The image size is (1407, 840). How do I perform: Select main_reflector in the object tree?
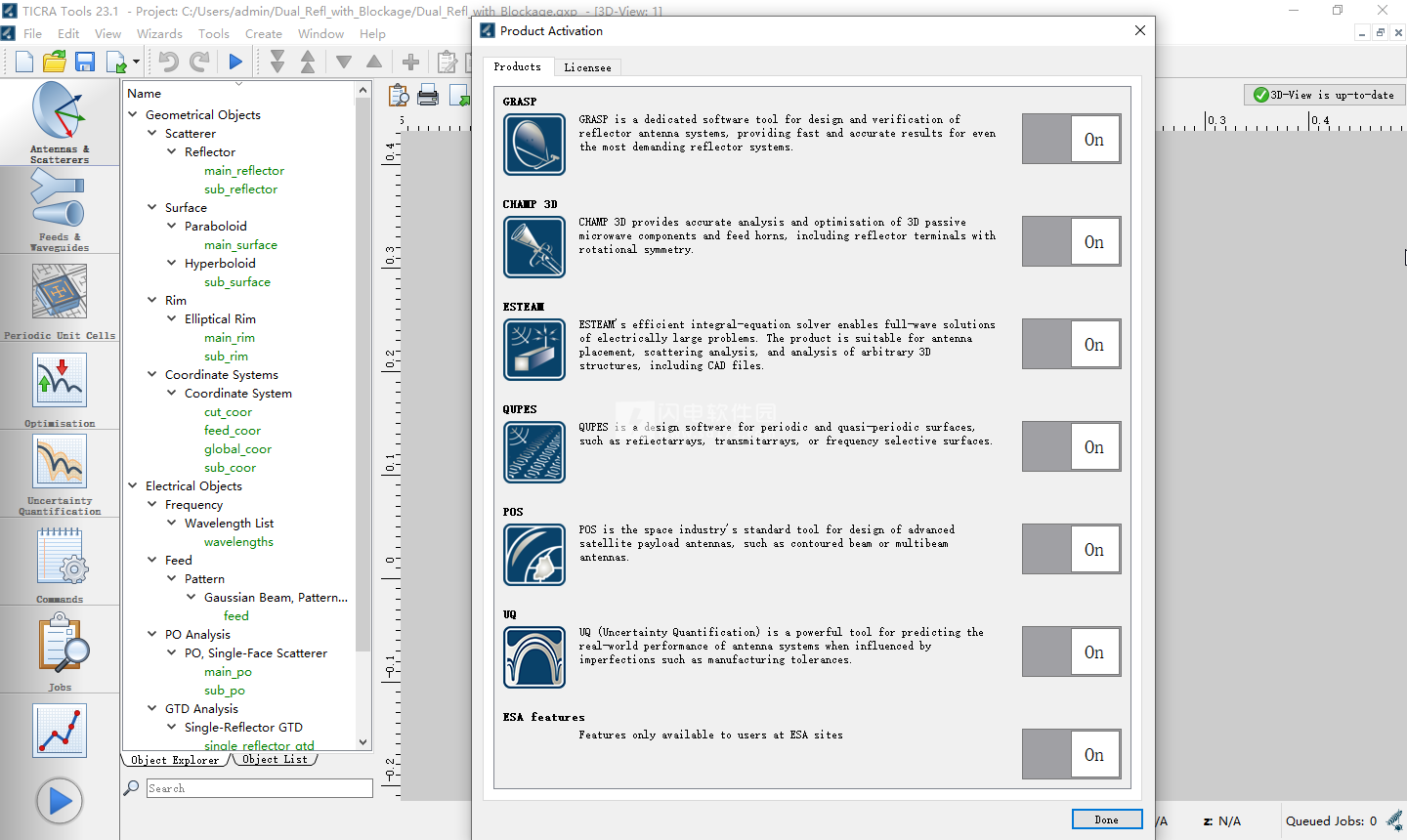(244, 170)
